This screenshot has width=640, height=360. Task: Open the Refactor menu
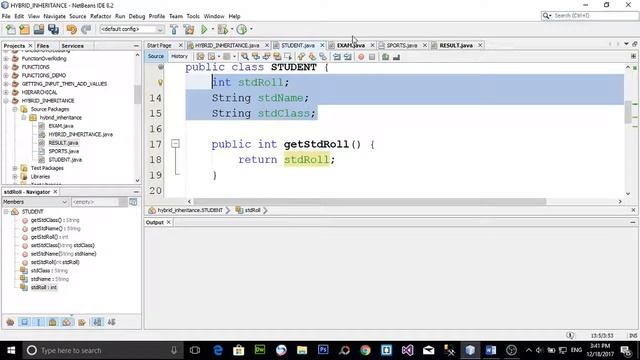100,16
